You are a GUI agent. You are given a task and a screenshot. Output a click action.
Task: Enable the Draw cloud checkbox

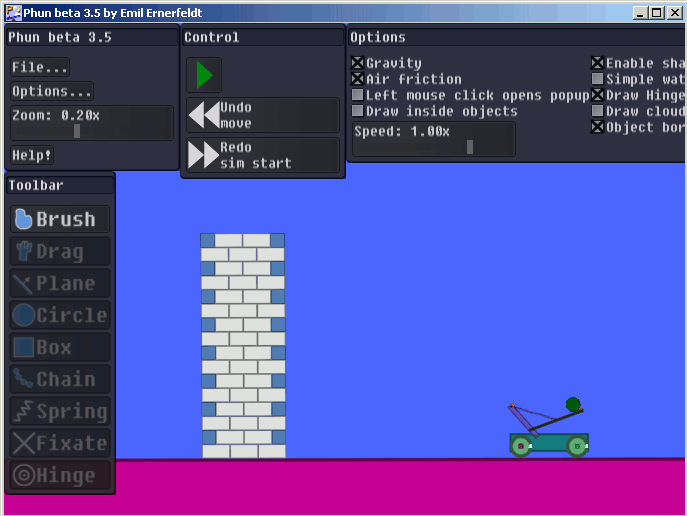point(598,111)
